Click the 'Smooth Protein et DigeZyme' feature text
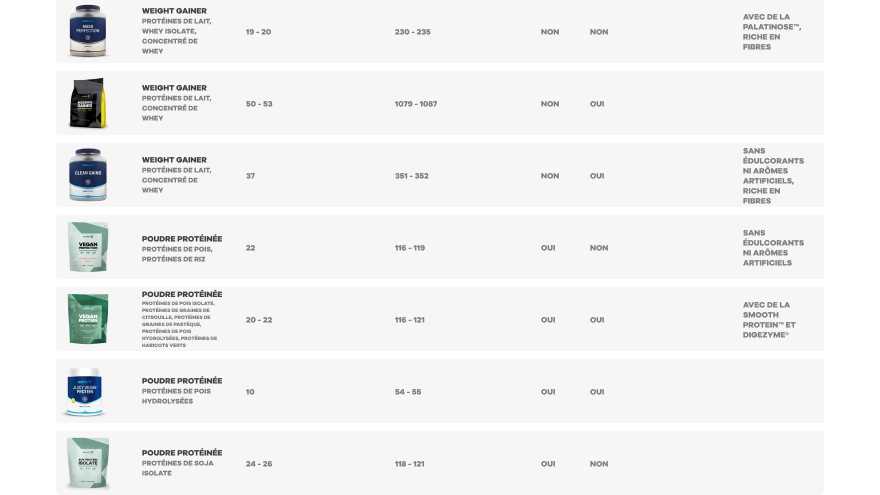 [769, 320]
